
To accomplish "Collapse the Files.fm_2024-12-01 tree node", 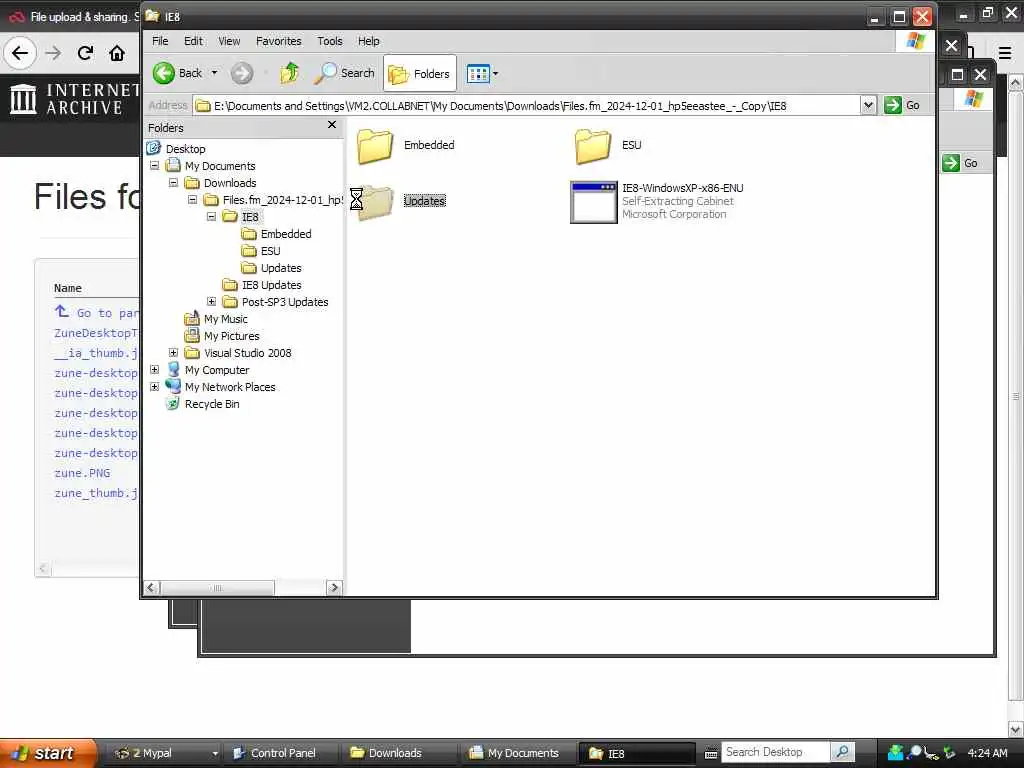I will tap(193, 200).
